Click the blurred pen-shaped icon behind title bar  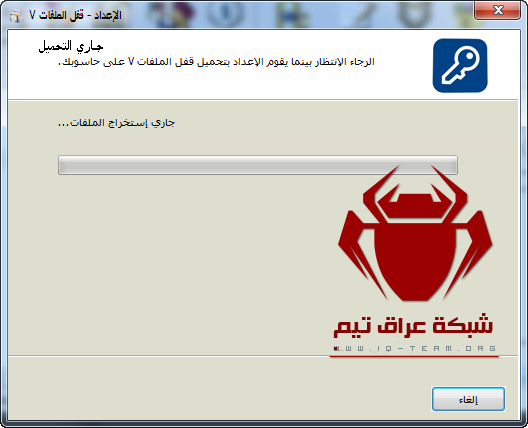point(364,14)
